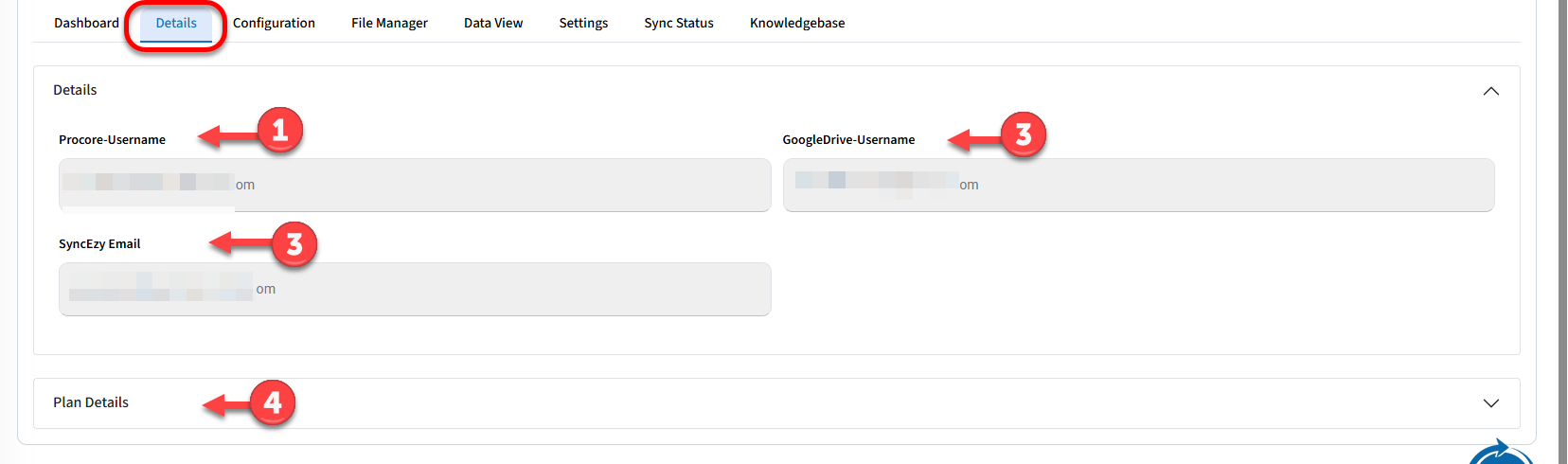This screenshot has height=464, width=1568.
Task: Click the GoogleDrive-Username field label
Action: tap(848, 139)
